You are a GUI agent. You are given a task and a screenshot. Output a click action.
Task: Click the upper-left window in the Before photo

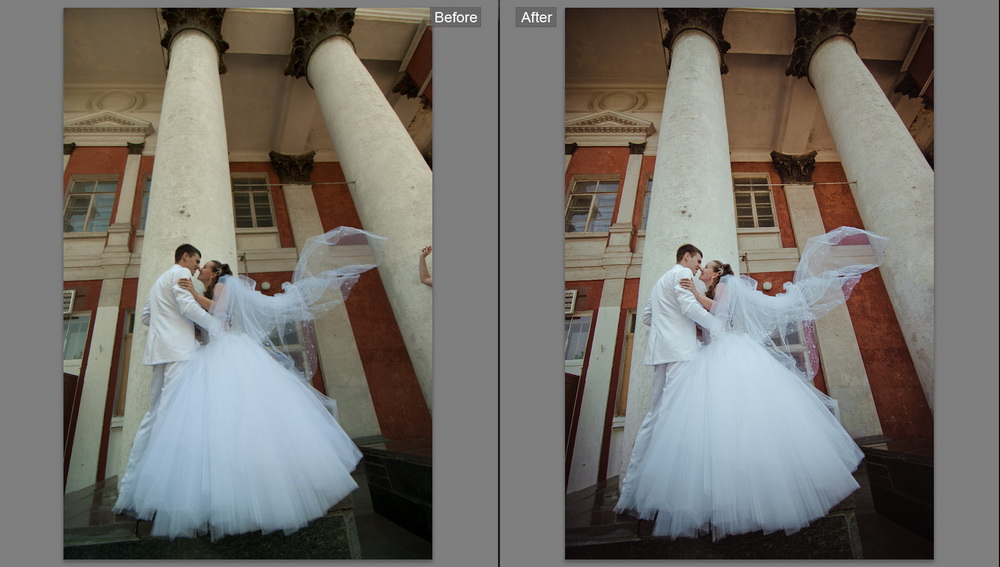point(91,205)
